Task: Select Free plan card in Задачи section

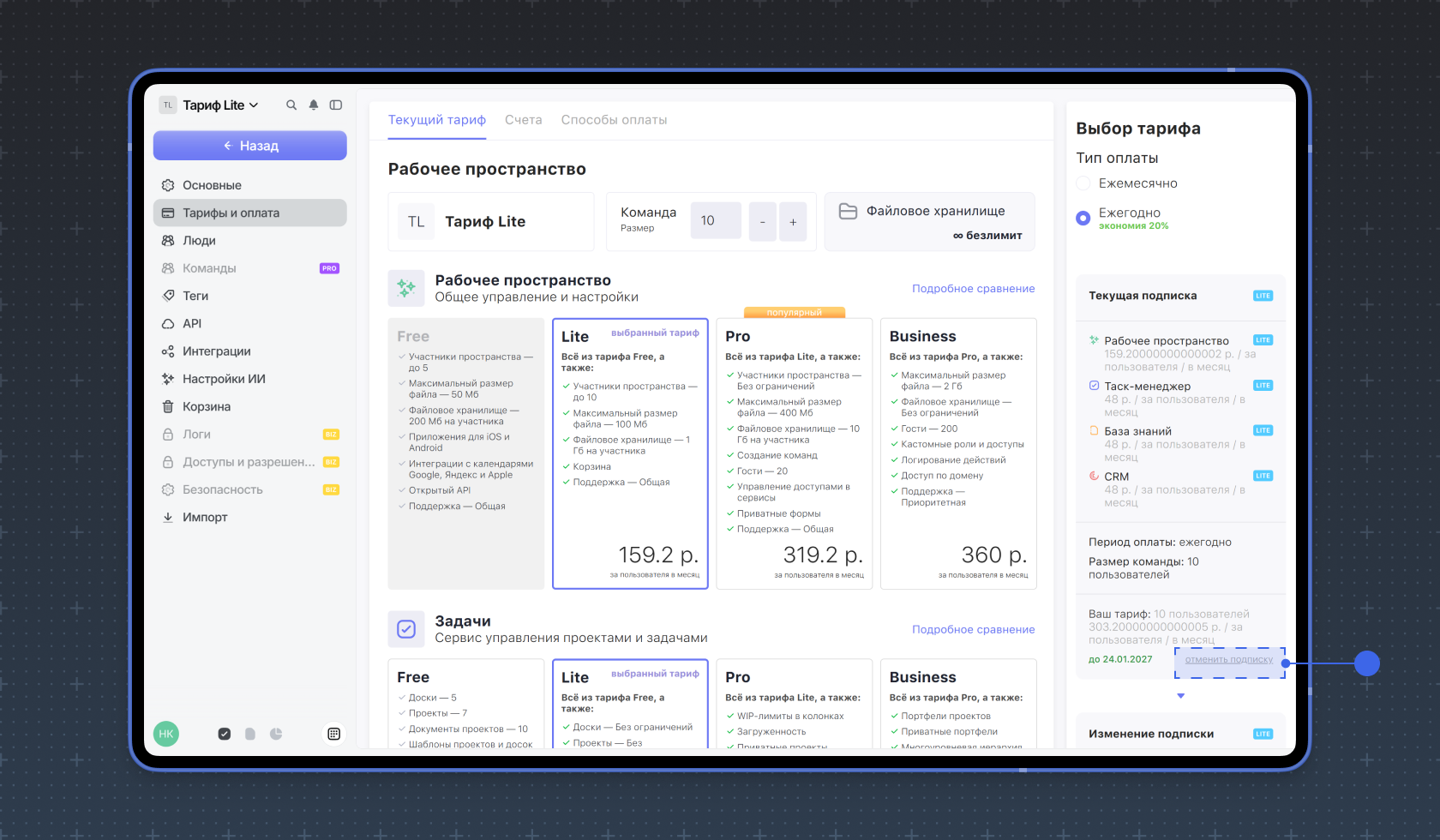Action: [466, 704]
